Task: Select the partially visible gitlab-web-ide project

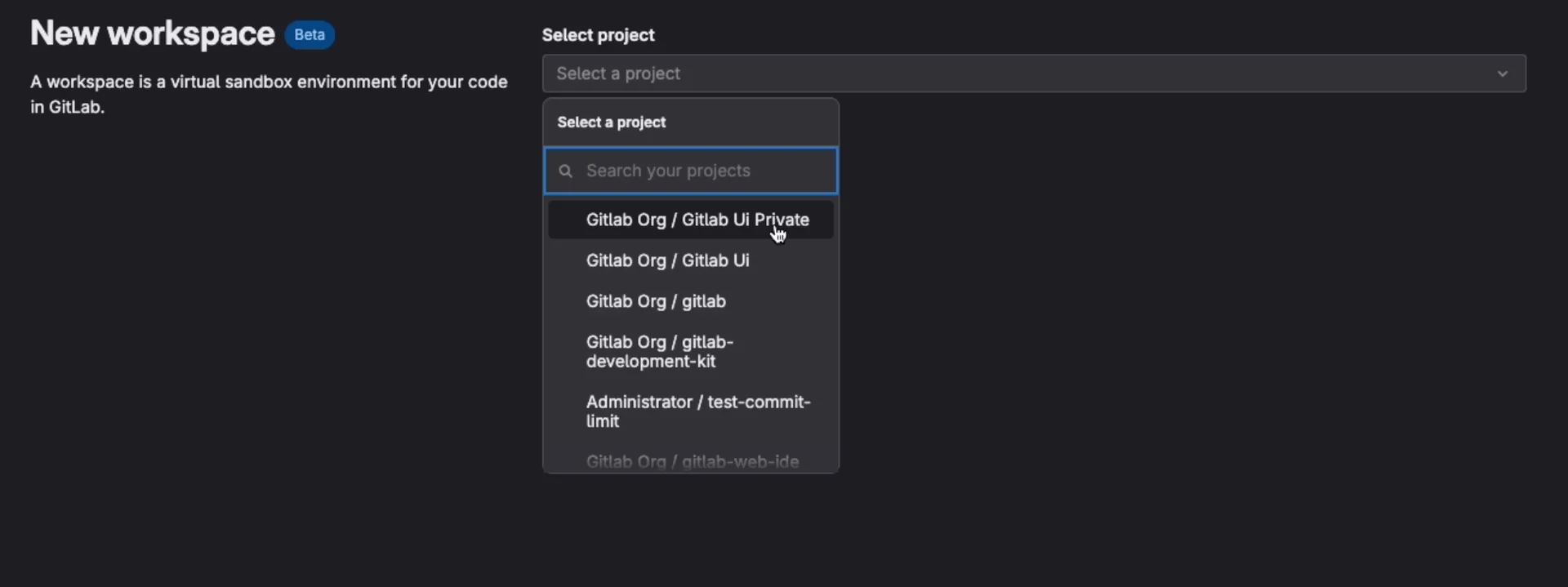Action: click(692, 461)
